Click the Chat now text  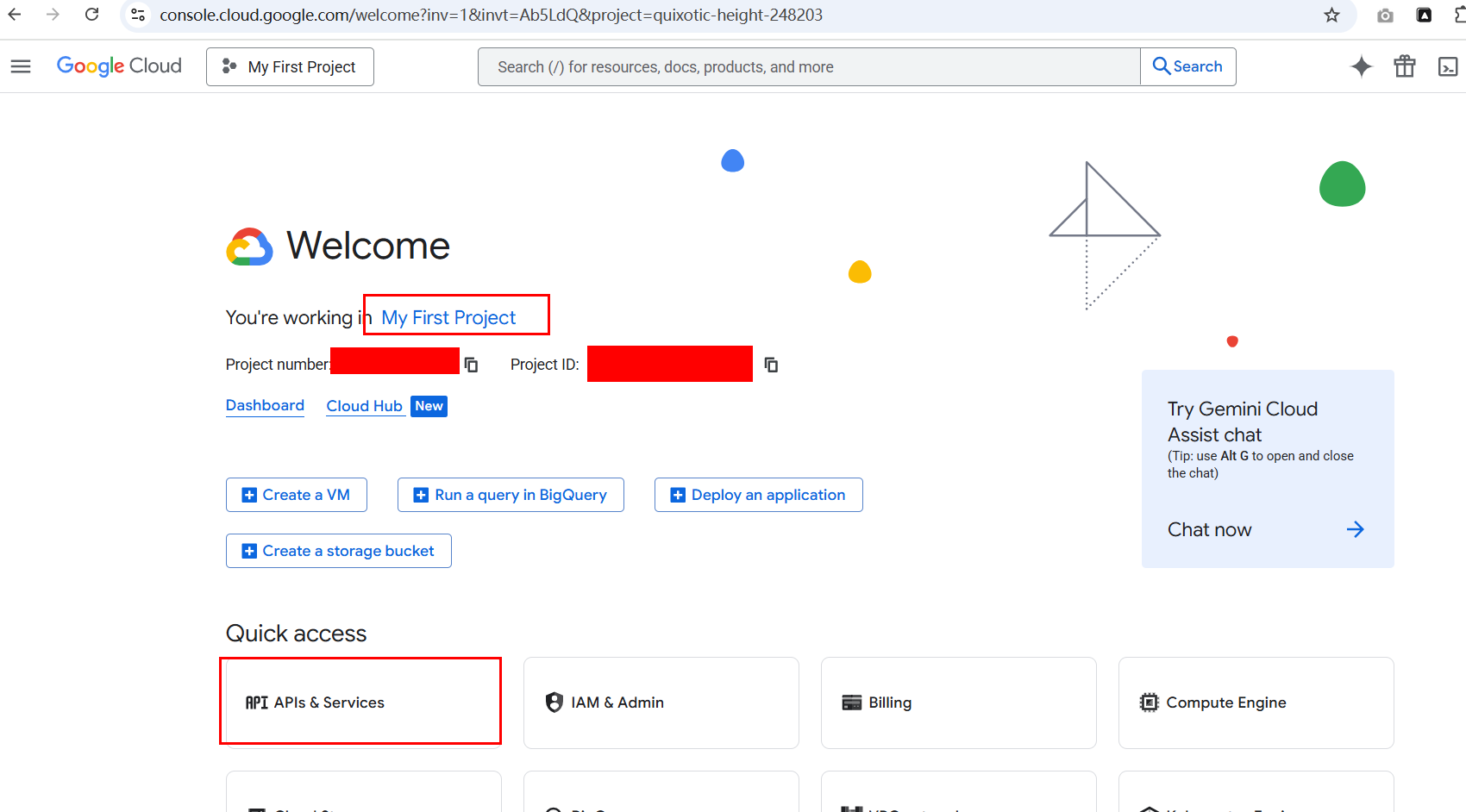pyautogui.click(x=1210, y=529)
